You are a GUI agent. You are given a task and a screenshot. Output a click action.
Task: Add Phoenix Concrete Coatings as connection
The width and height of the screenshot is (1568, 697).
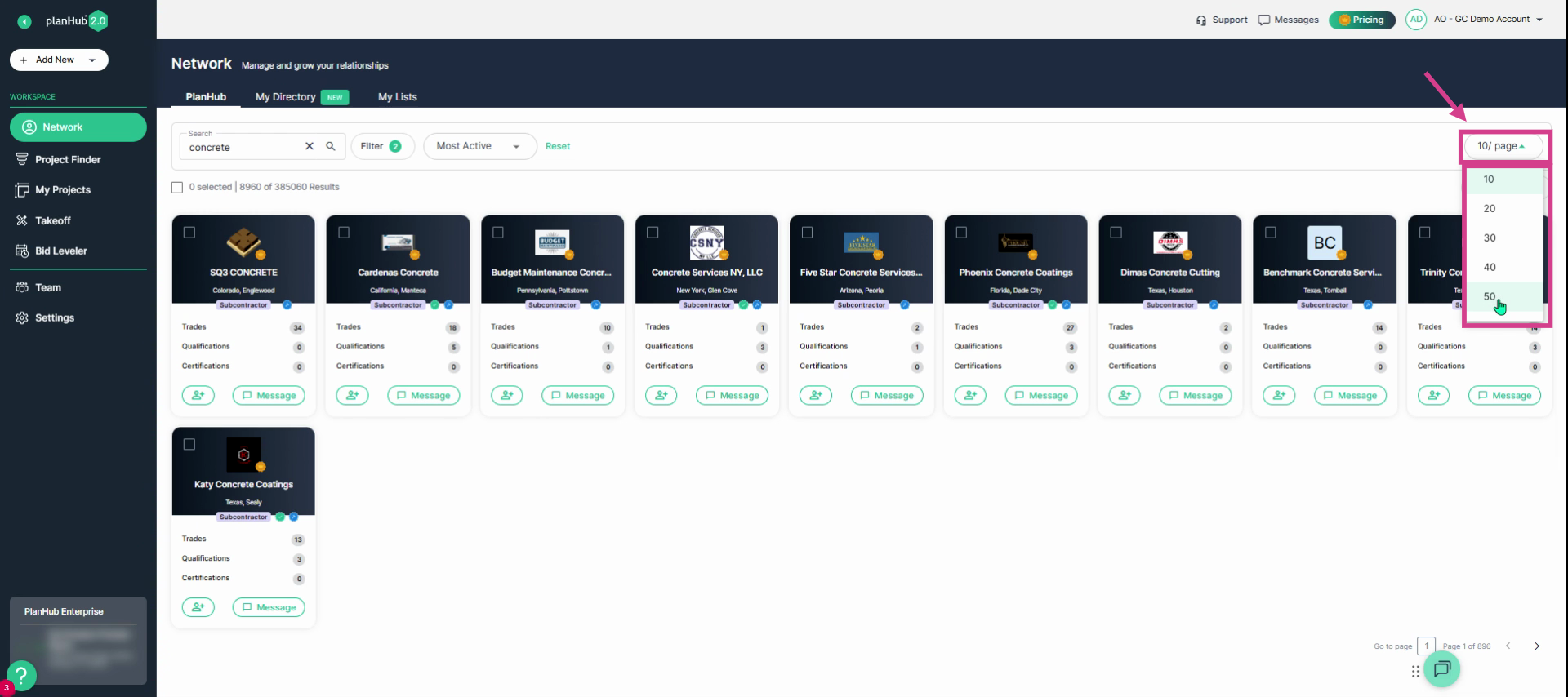(x=970, y=396)
